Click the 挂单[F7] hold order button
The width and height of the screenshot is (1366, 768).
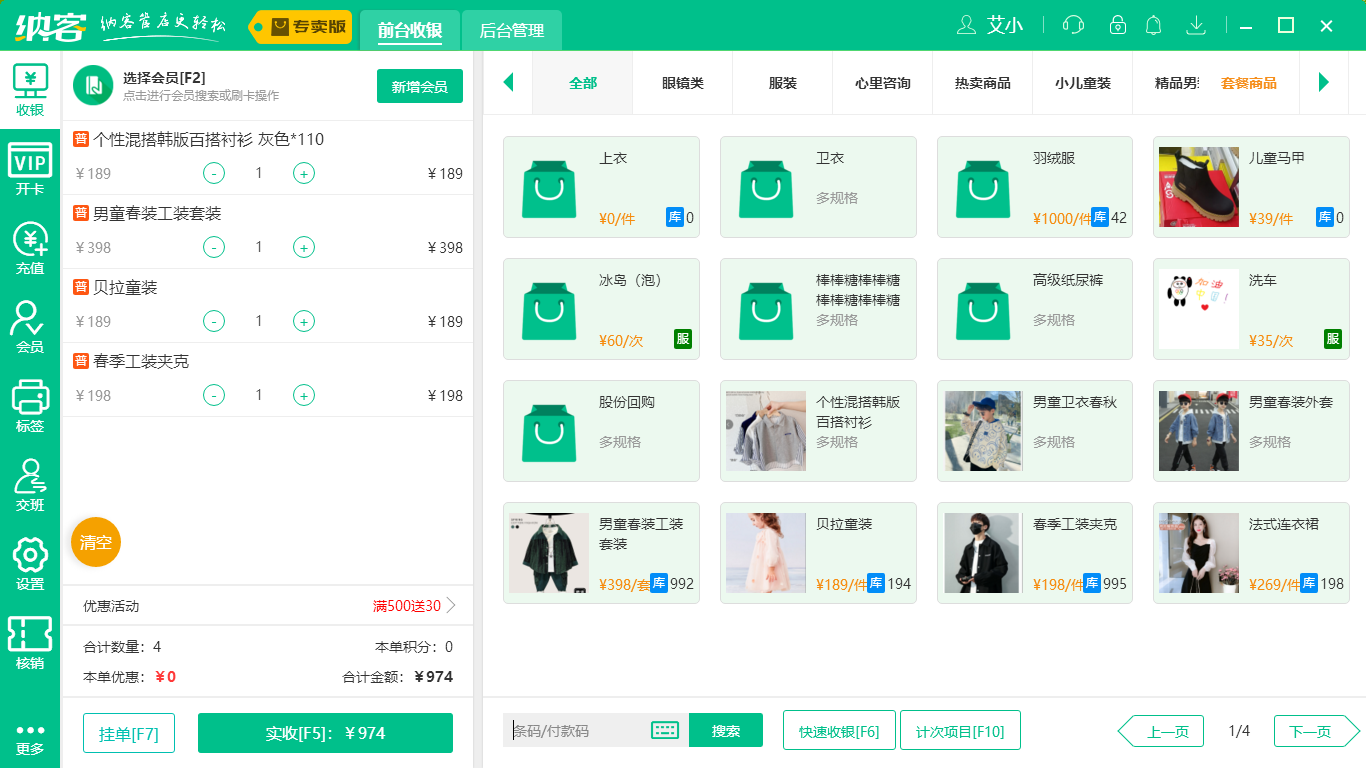pos(129,732)
